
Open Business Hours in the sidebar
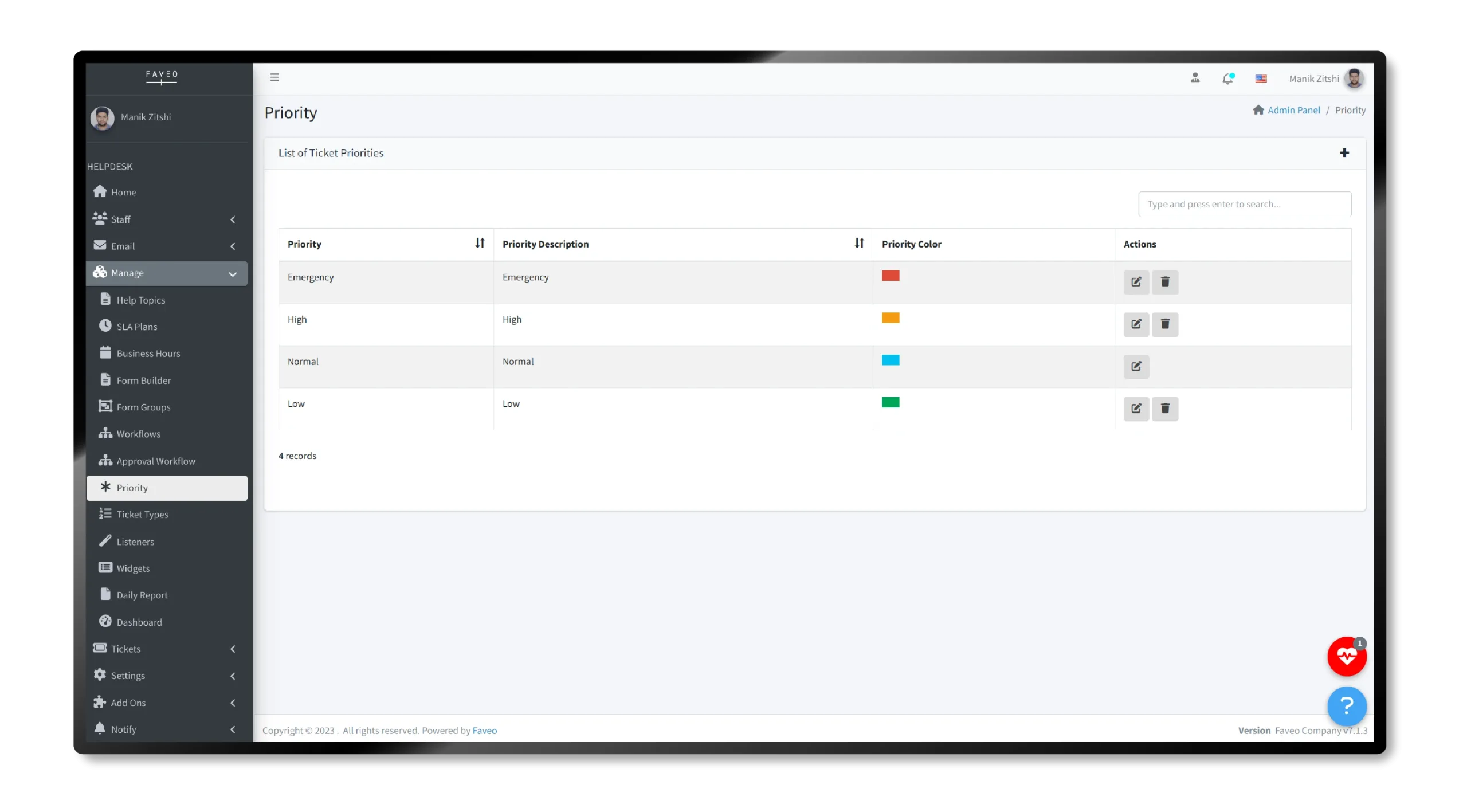pos(167,354)
